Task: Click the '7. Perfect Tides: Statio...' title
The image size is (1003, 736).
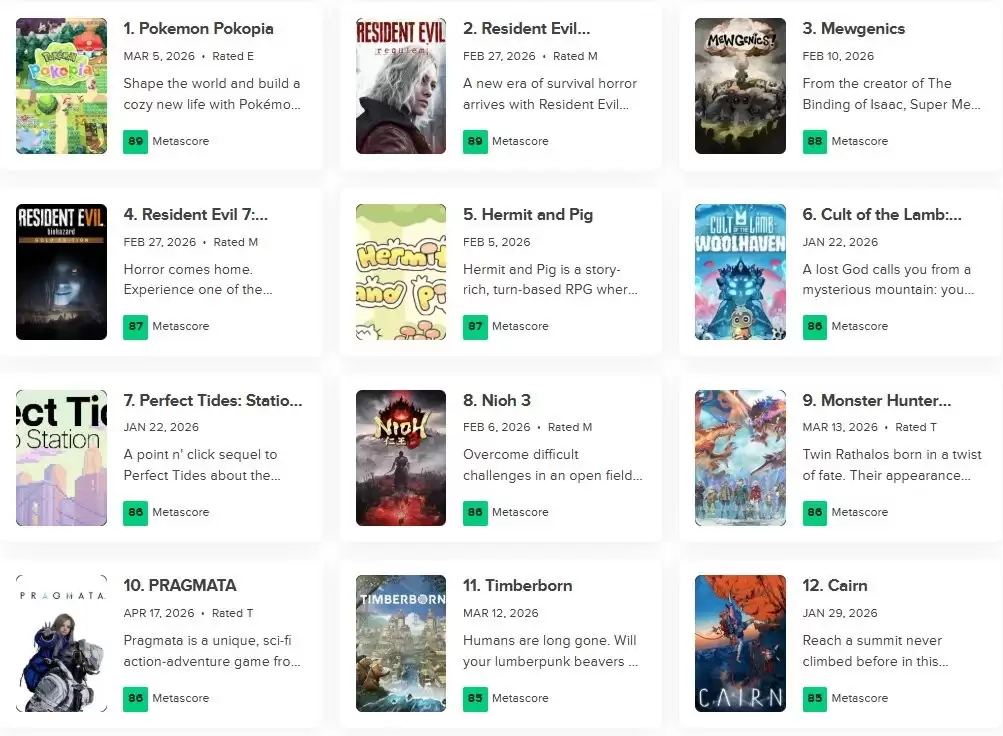Action: point(212,400)
